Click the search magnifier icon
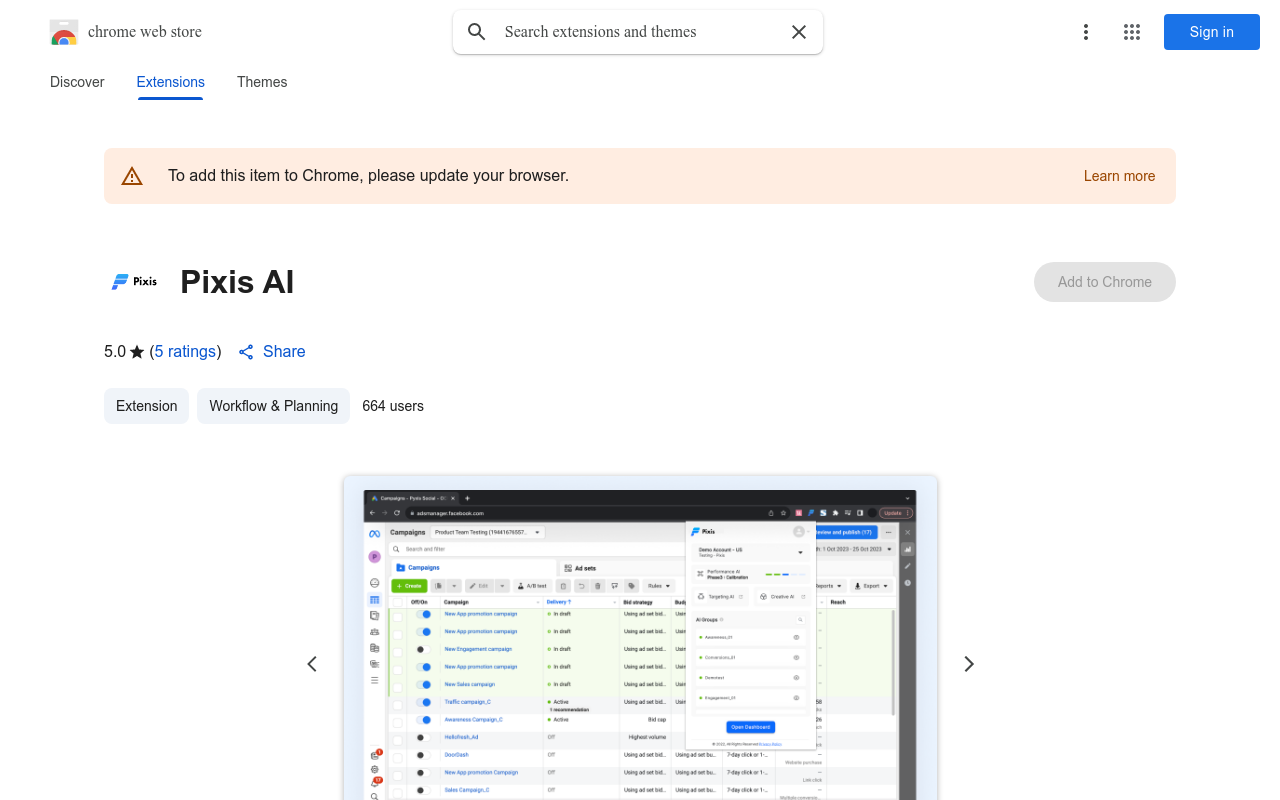 coord(477,32)
